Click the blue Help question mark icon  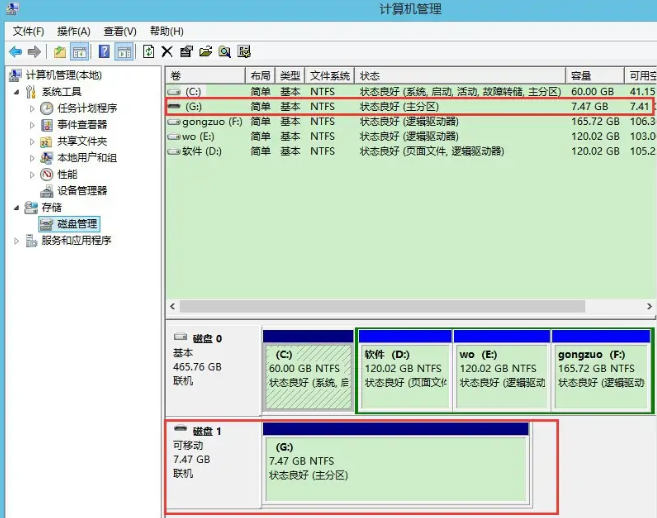click(104, 52)
